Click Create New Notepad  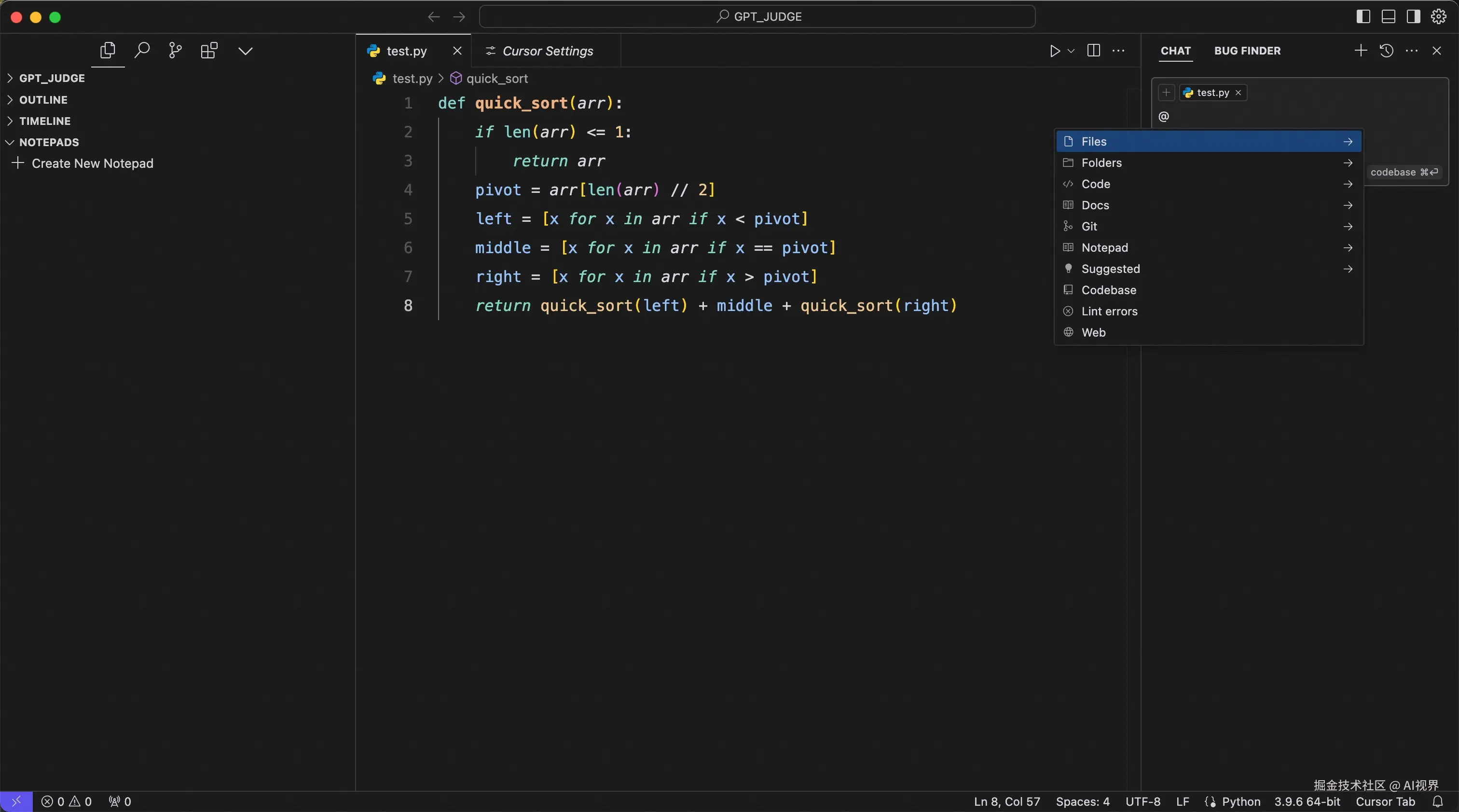point(92,163)
